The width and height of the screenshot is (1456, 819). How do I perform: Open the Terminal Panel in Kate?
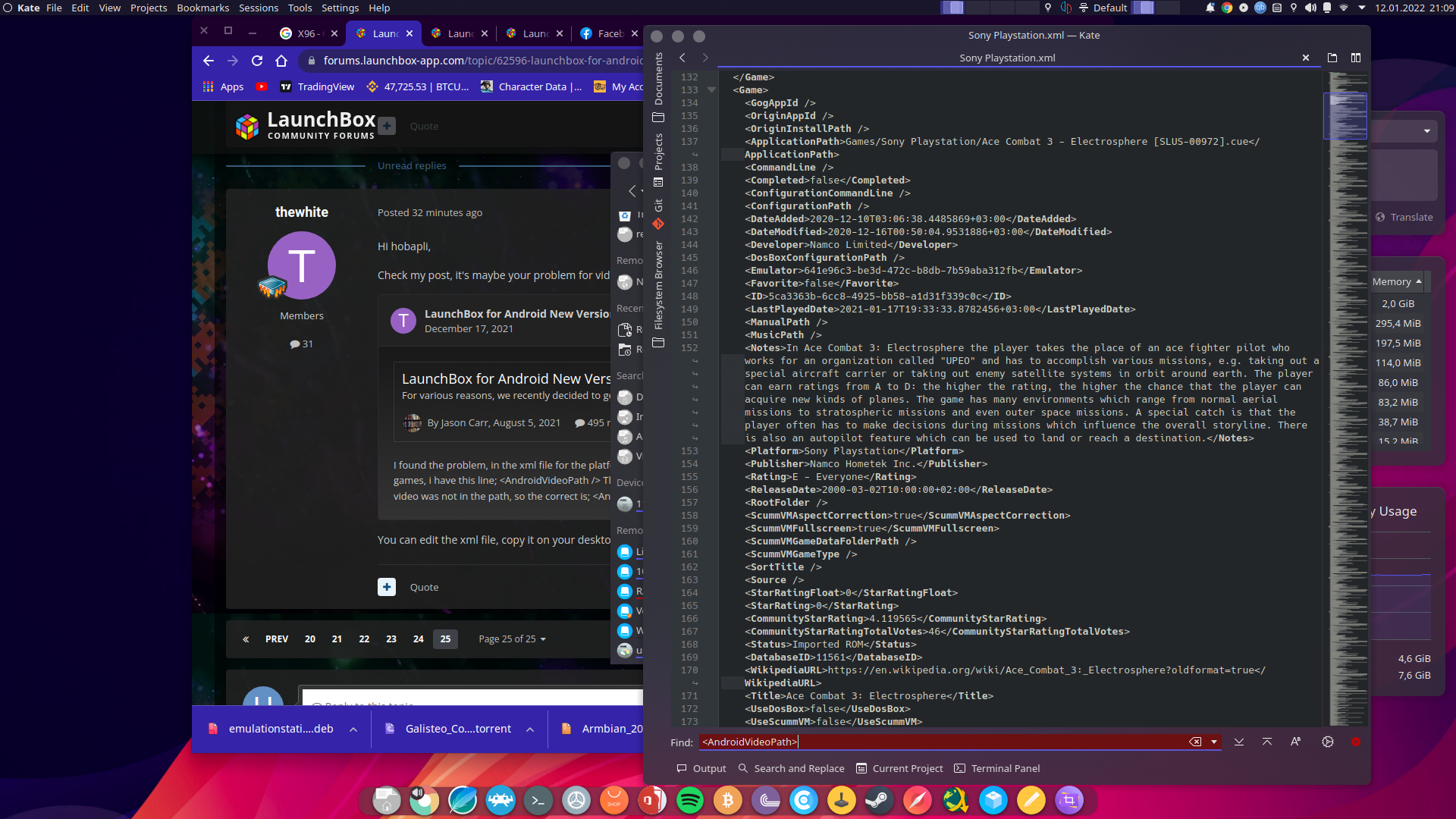point(996,768)
